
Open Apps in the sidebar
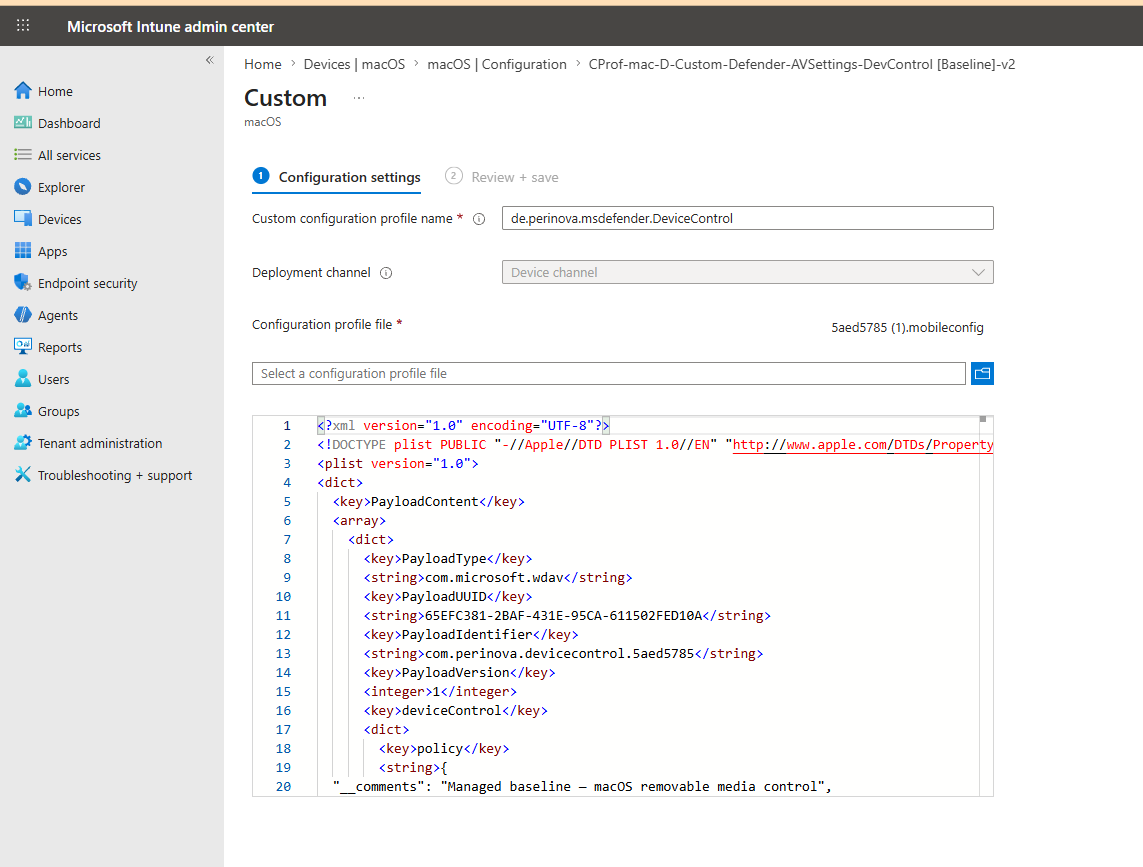pos(52,252)
